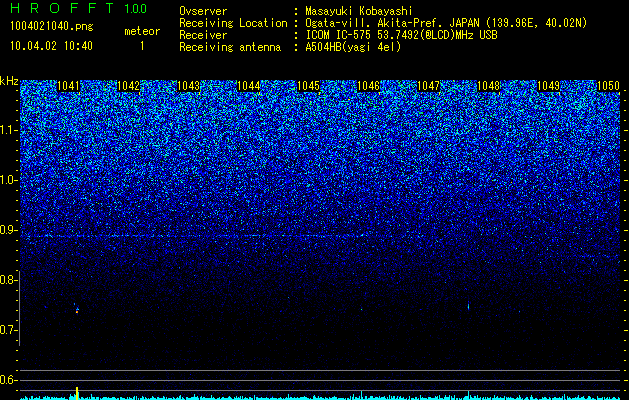Click the 1.1 frequency axis label
Screen dimensions: 629x400
tap(8, 130)
